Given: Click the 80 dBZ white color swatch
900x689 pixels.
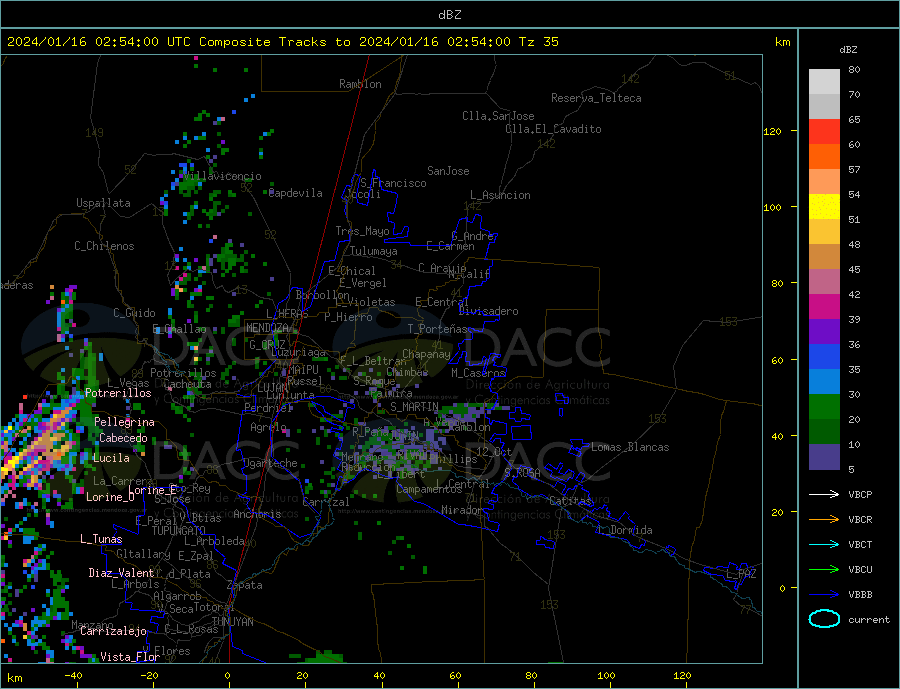Looking at the screenshot, I should pos(824,82).
